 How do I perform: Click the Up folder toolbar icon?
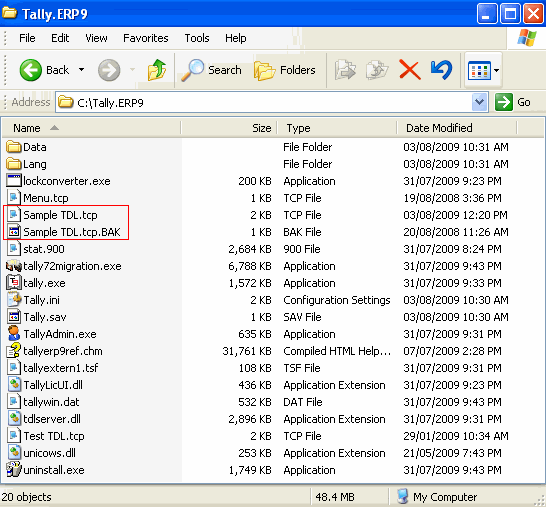(x=157, y=70)
